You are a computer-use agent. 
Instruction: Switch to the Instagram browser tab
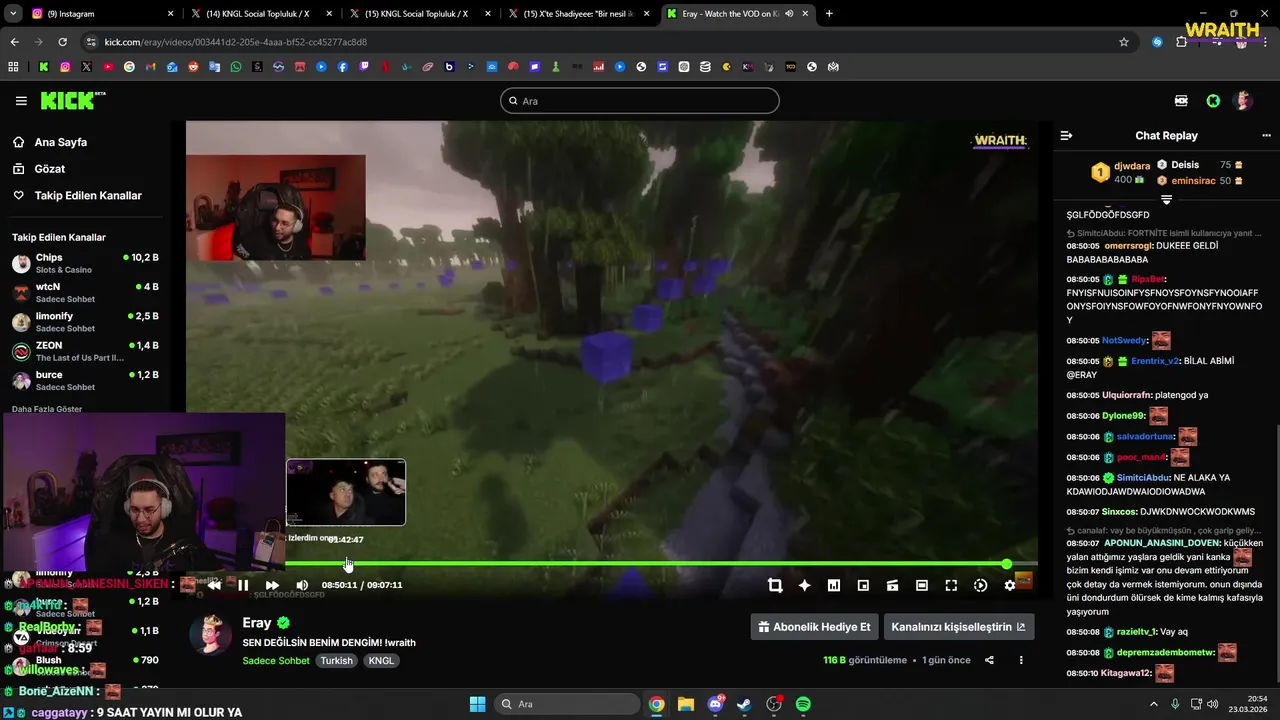click(x=100, y=14)
